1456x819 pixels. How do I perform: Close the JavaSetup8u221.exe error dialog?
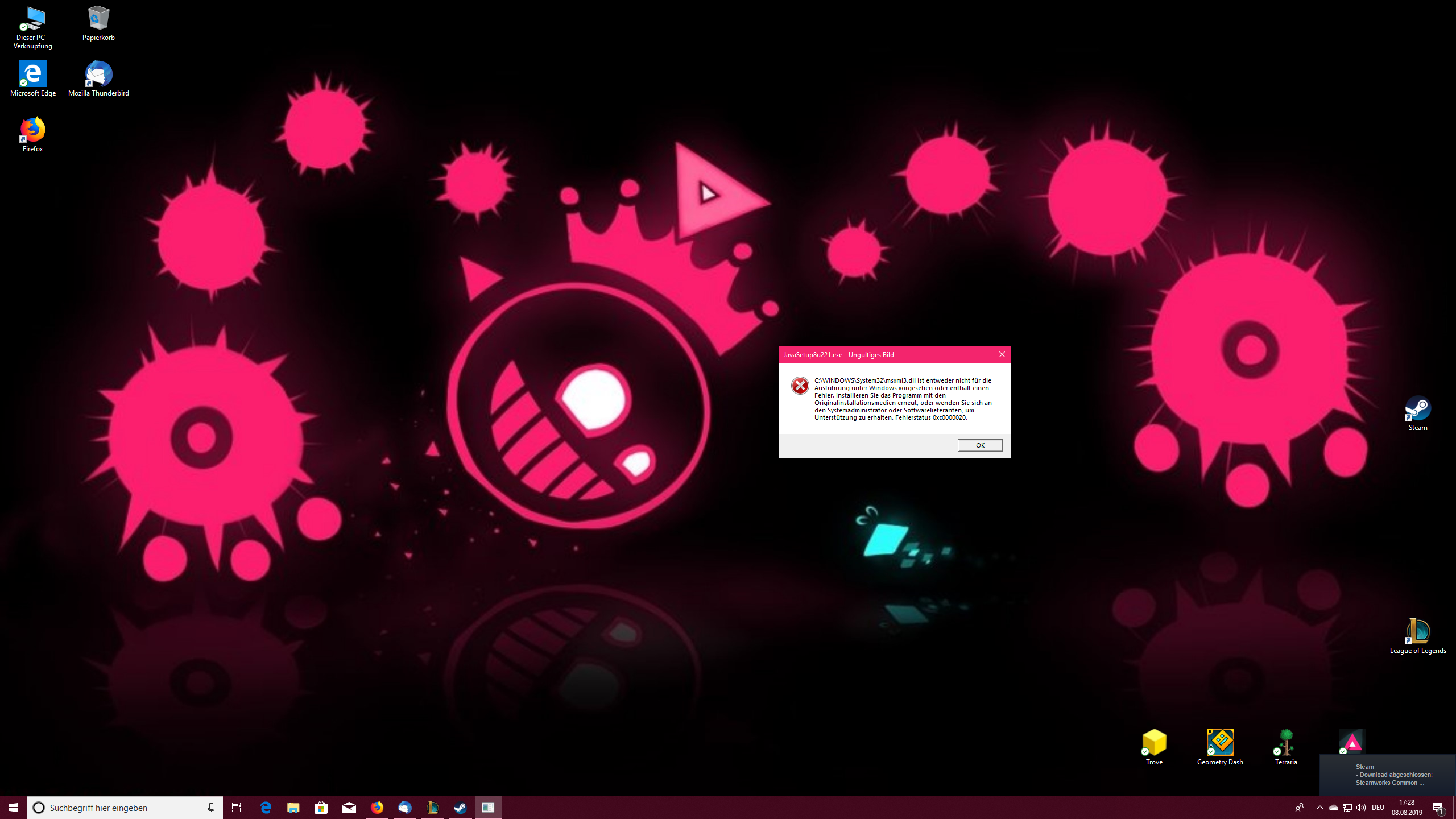[x=1002, y=354]
